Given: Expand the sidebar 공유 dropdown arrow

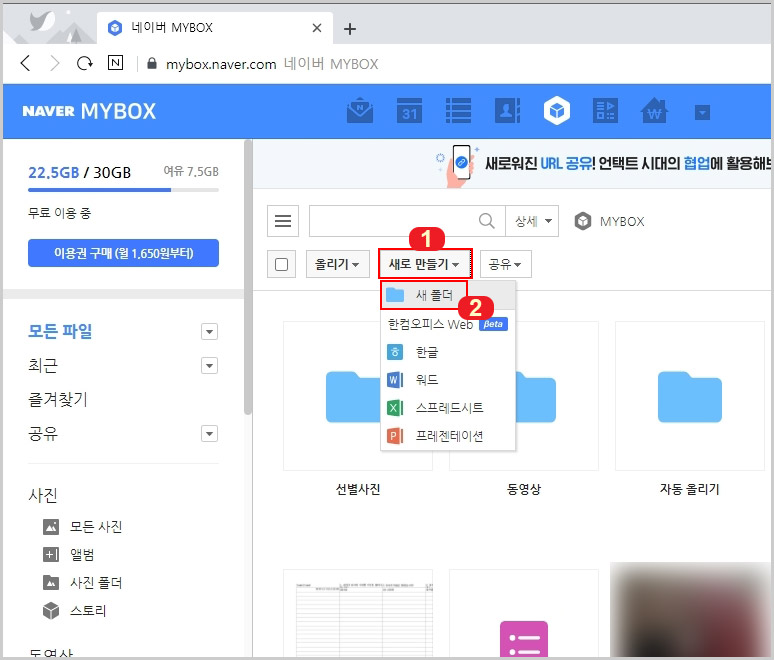Looking at the screenshot, I should (x=209, y=434).
